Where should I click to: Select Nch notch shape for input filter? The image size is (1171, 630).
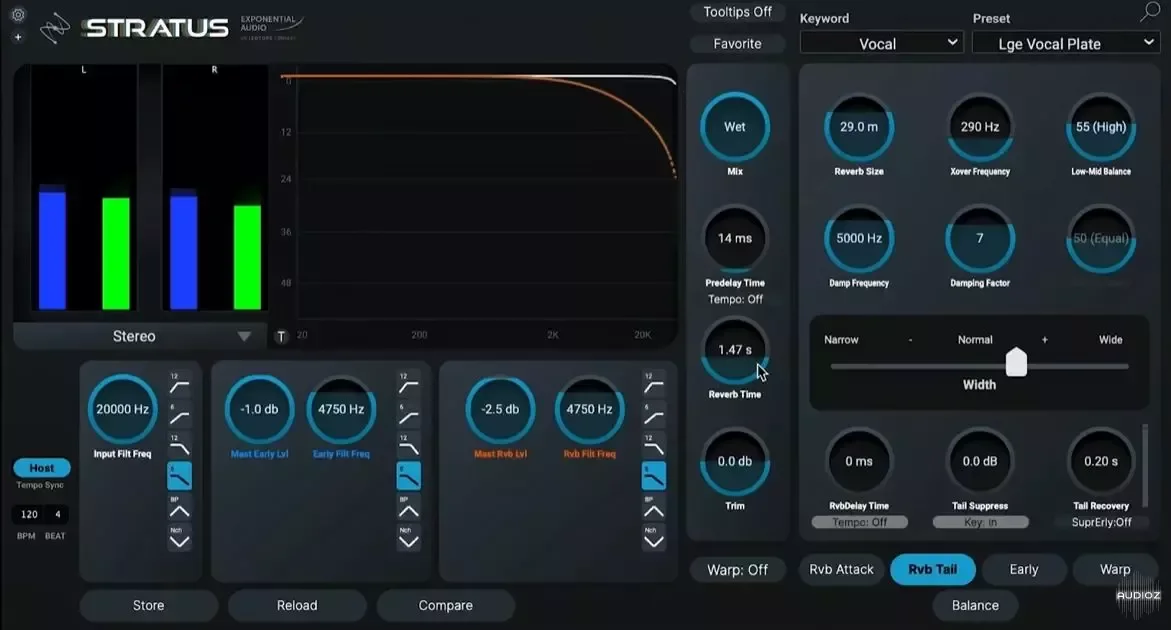[179, 538]
